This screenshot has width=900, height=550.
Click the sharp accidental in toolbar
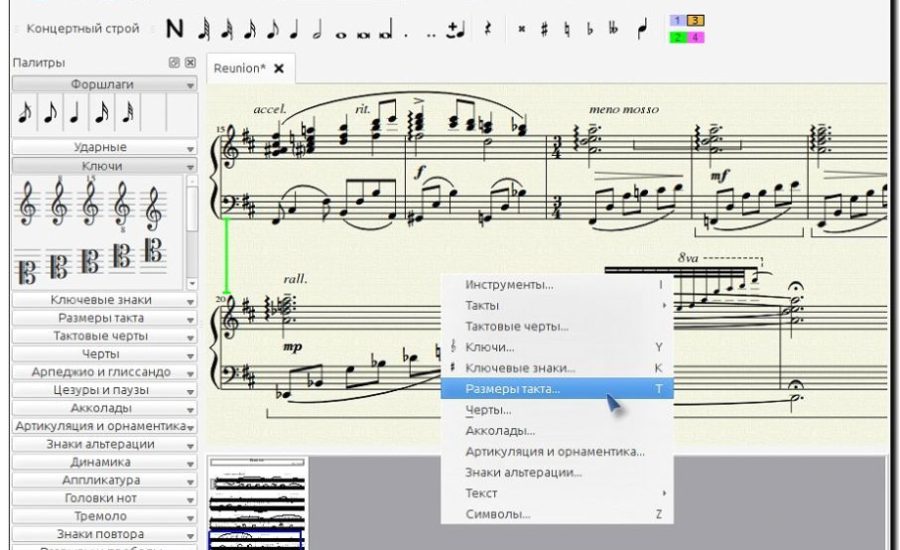(544, 29)
